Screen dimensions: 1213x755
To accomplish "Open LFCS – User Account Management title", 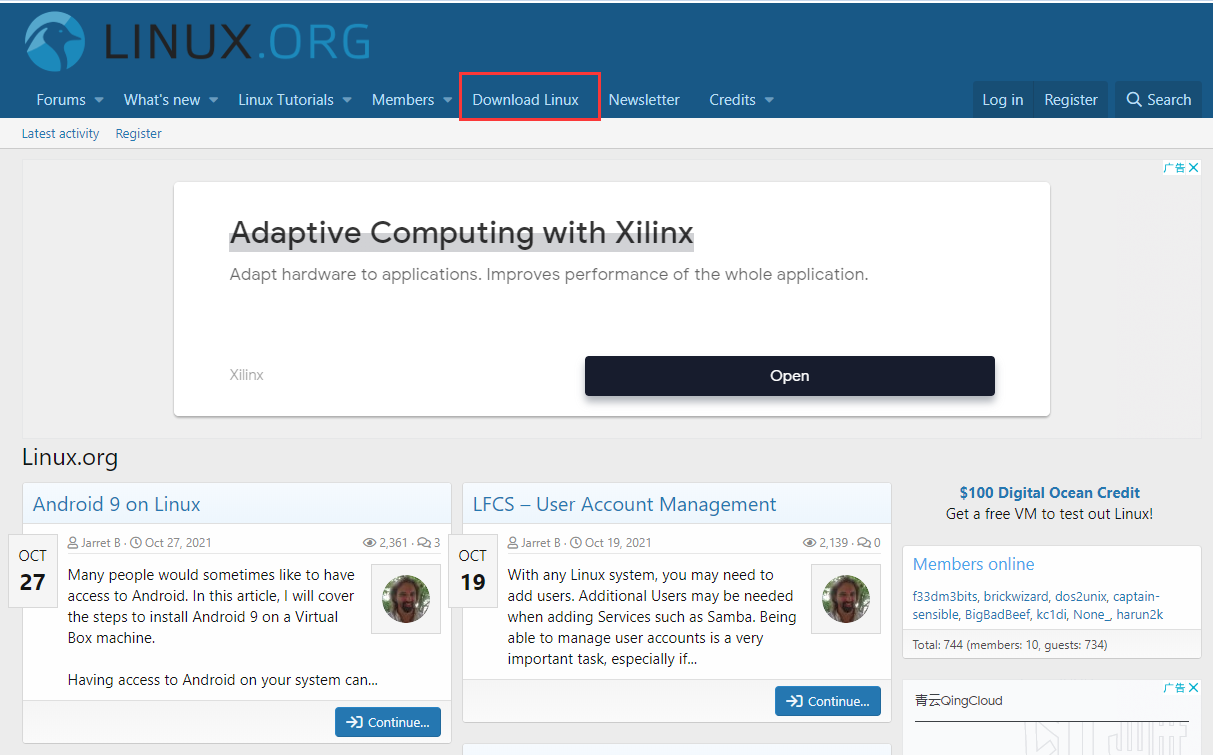I will click(x=625, y=504).
